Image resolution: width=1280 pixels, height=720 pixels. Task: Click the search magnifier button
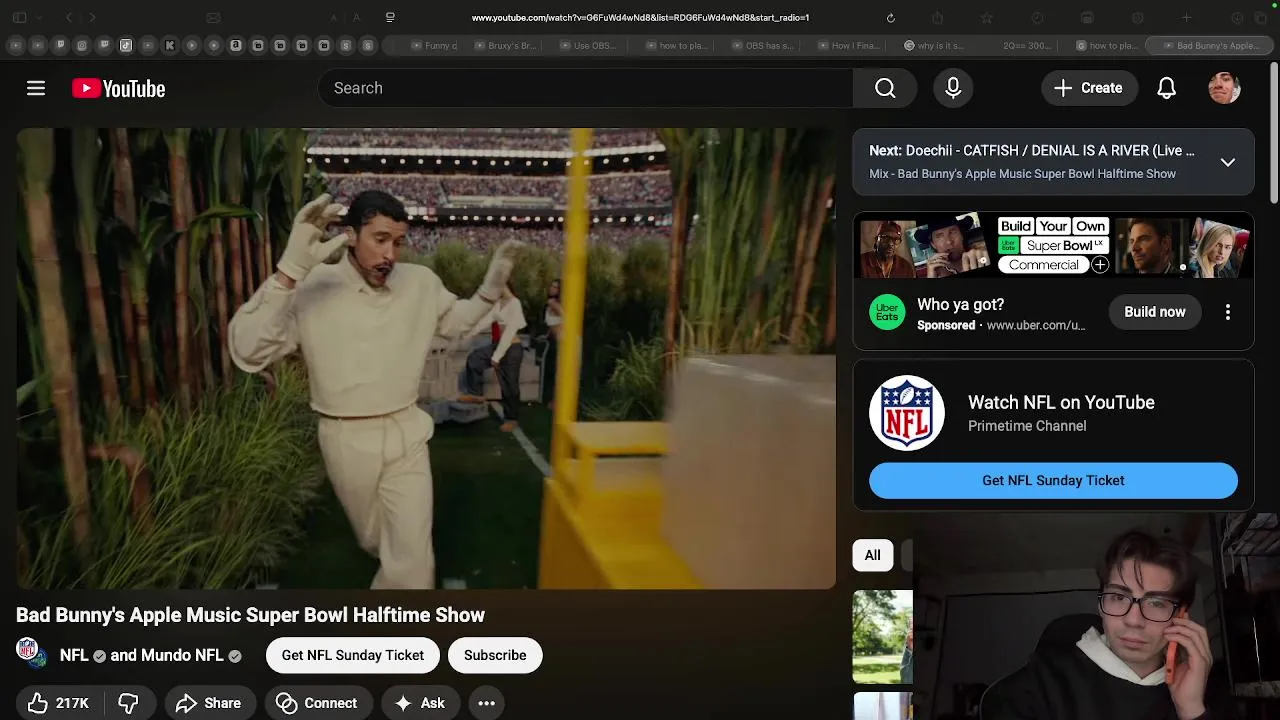(x=885, y=88)
